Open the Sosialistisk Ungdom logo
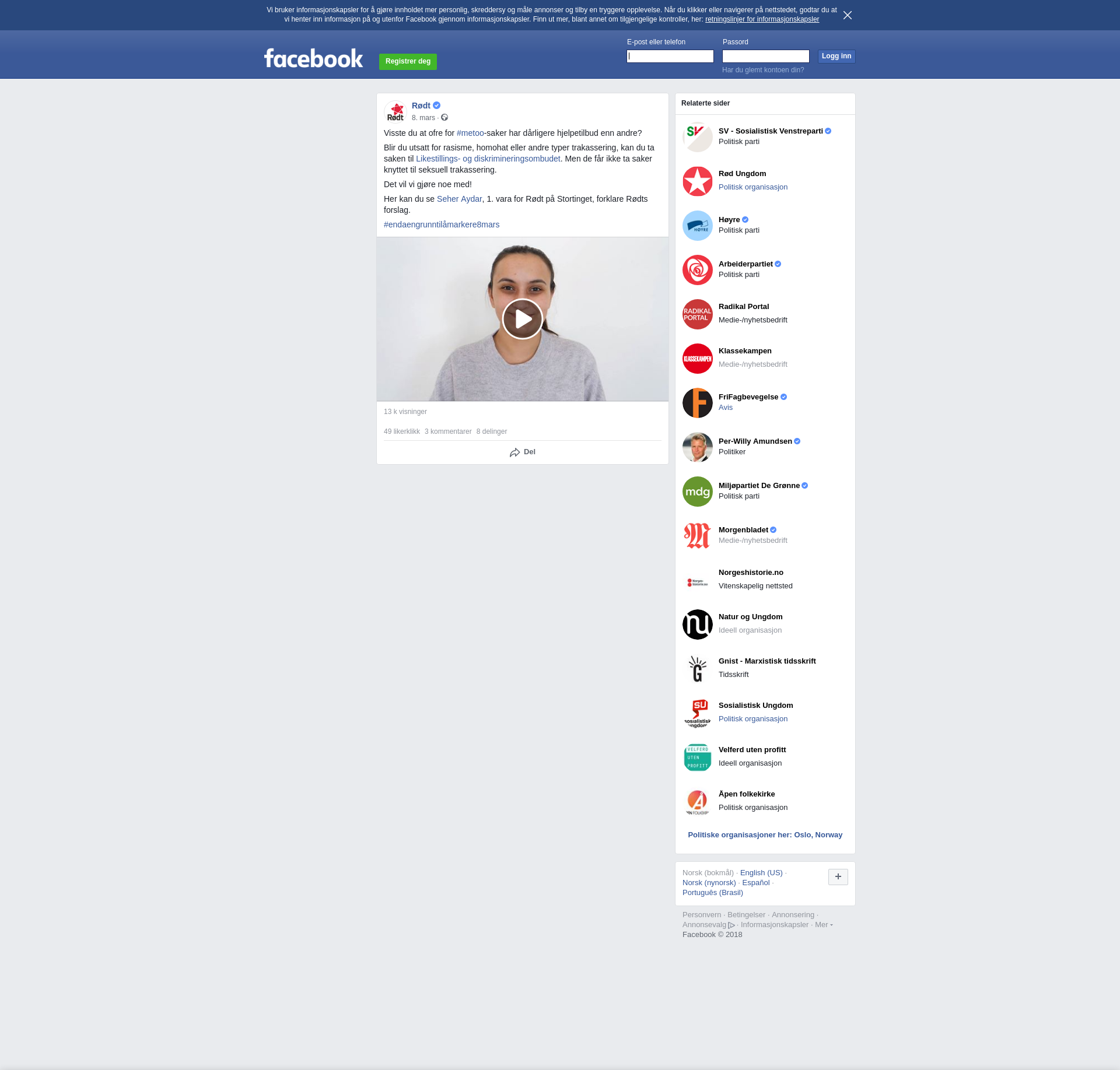The width and height of the screenshot is (1120, 1070). point(698,713)
